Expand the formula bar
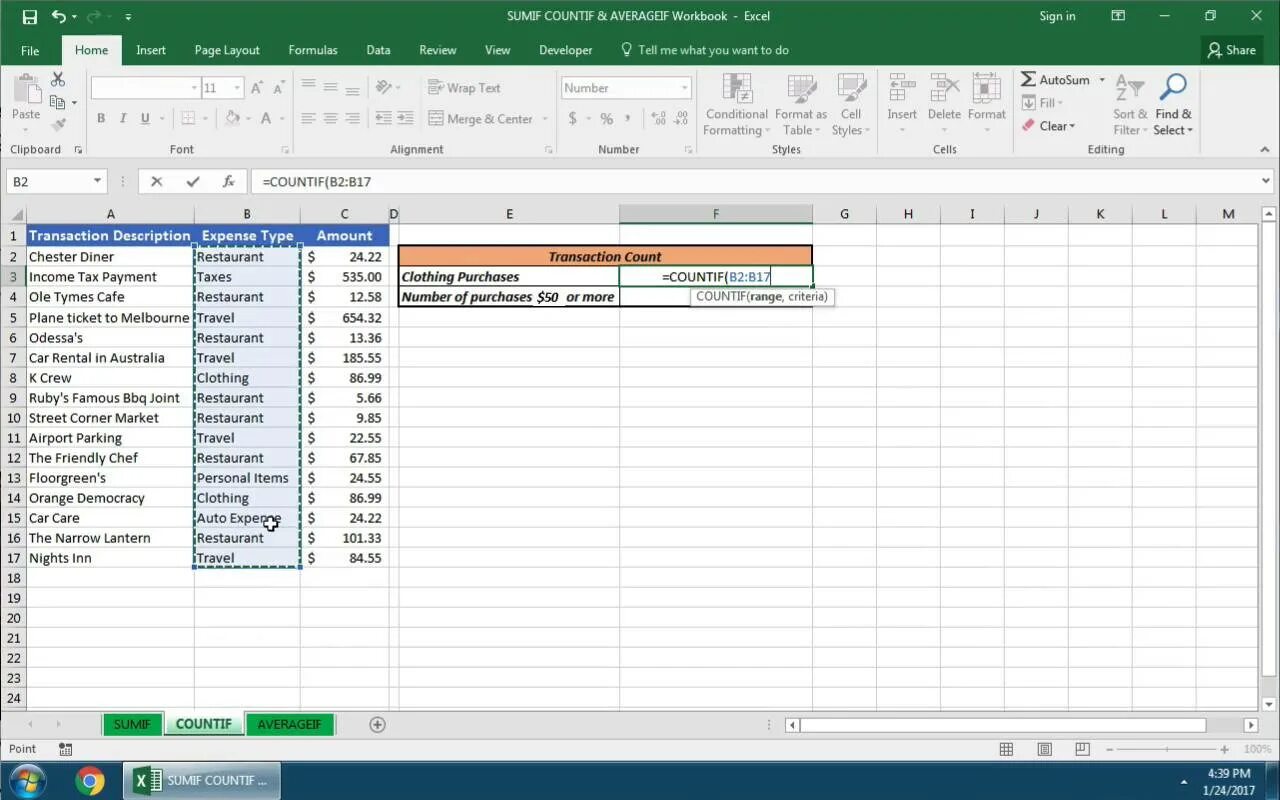Image resolution: width=1280 pixels, height=800 pixels. 1267,181
